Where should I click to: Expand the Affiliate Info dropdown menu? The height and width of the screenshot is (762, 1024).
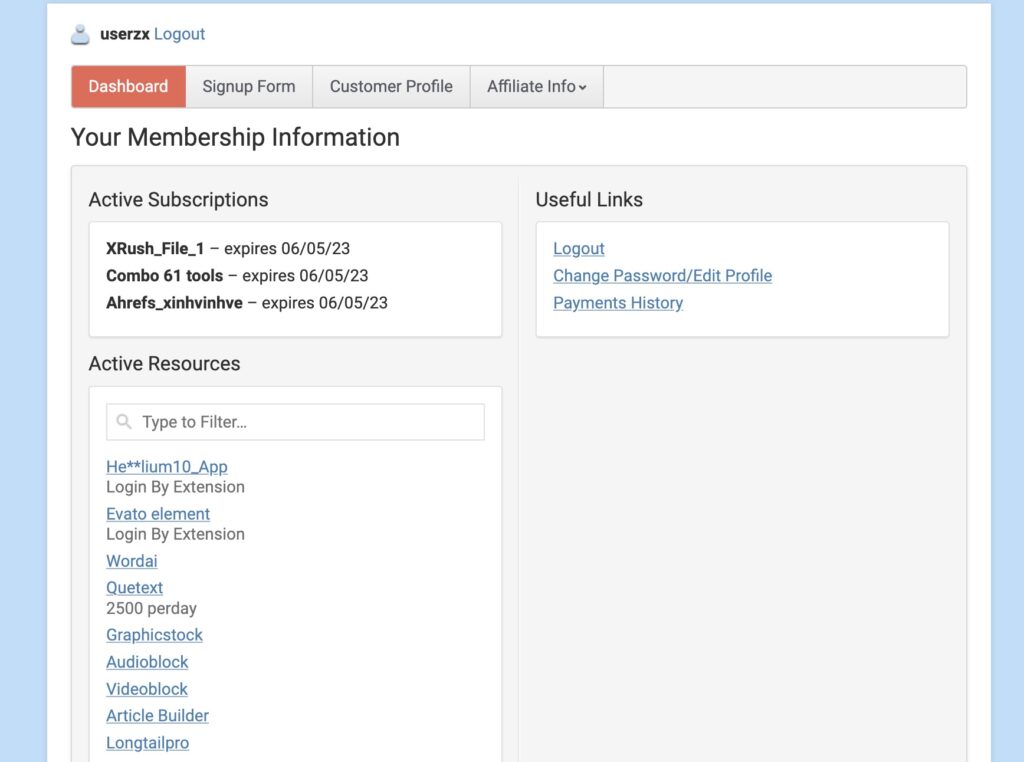click(537, 86)
